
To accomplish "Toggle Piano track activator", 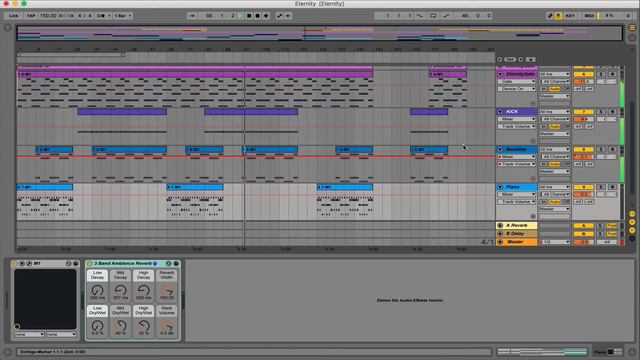I will (583, 187).
